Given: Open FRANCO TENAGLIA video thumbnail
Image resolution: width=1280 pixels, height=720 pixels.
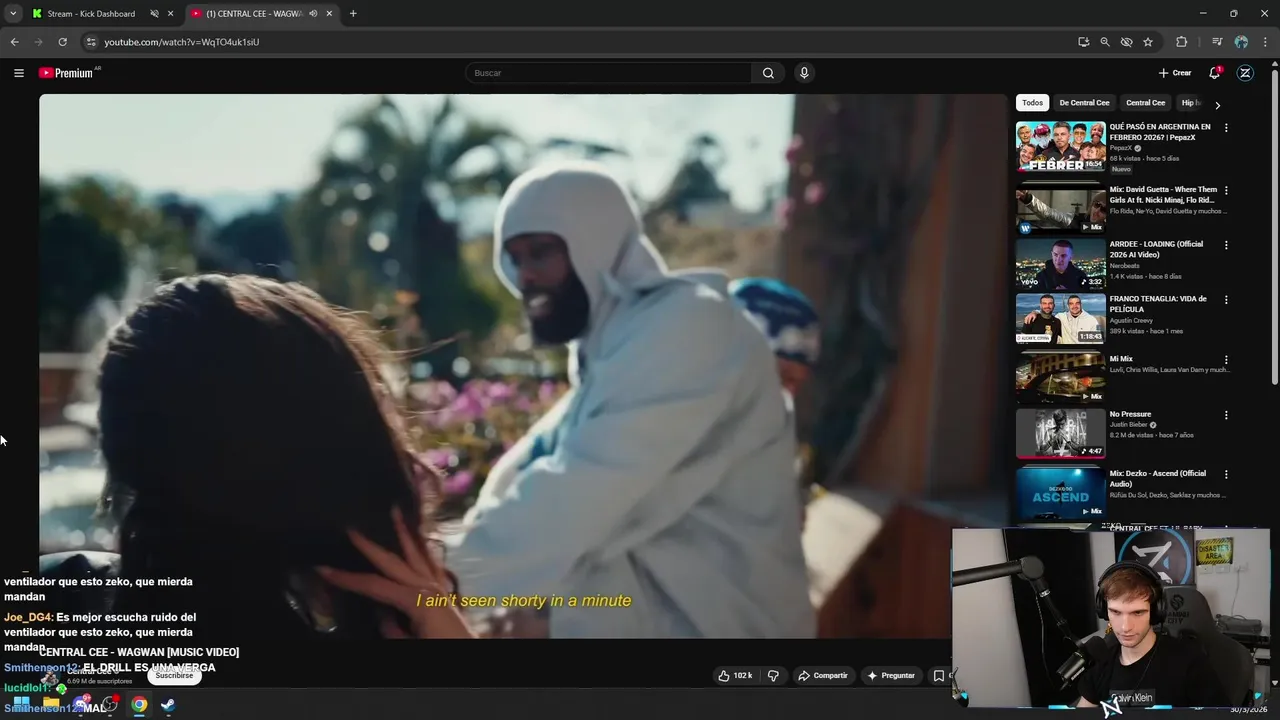Looking at the screenshot, I should click(1061, 318).
